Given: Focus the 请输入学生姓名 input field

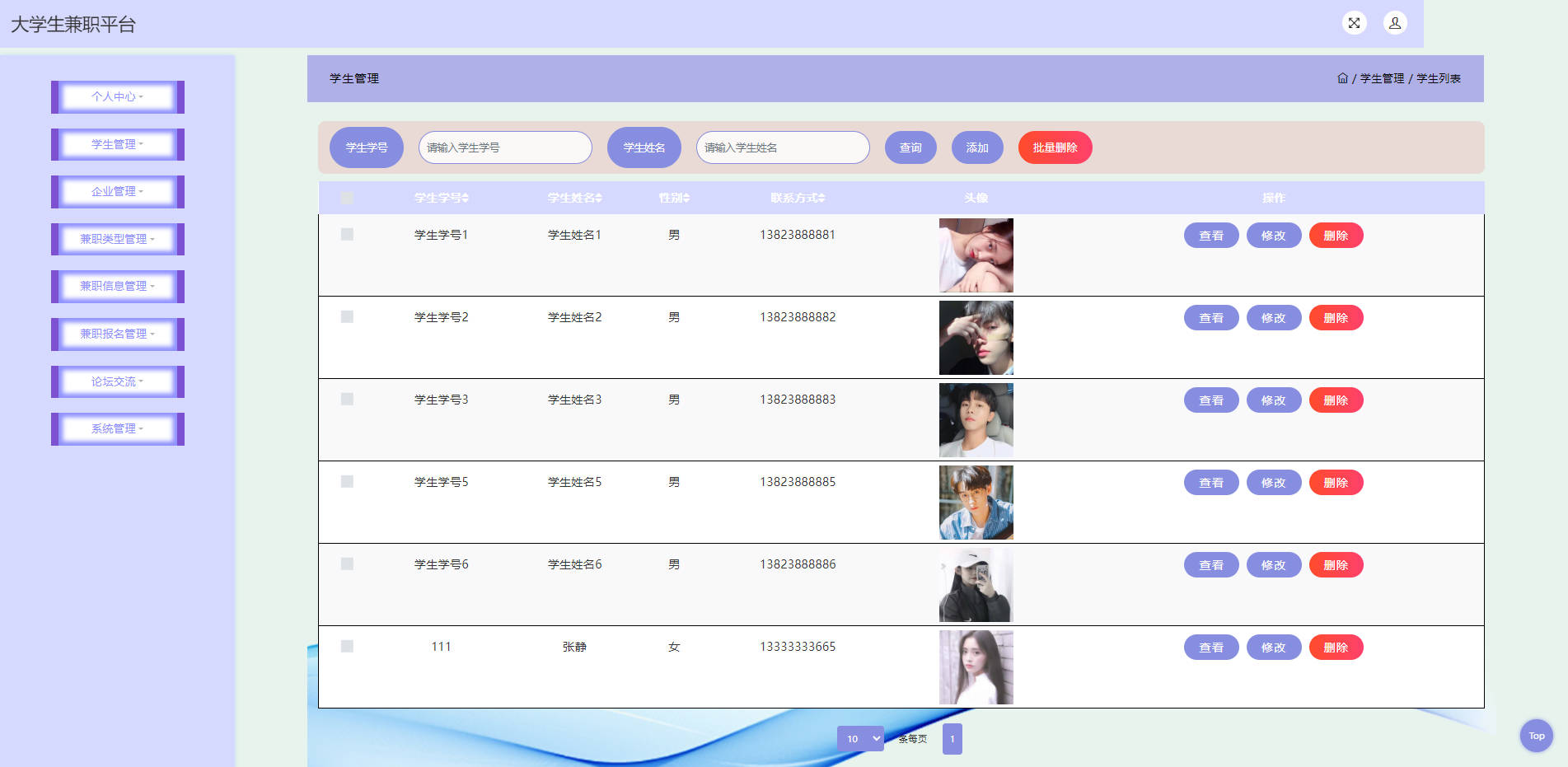Looking at the screenshot, I should [x=783, y=147].
